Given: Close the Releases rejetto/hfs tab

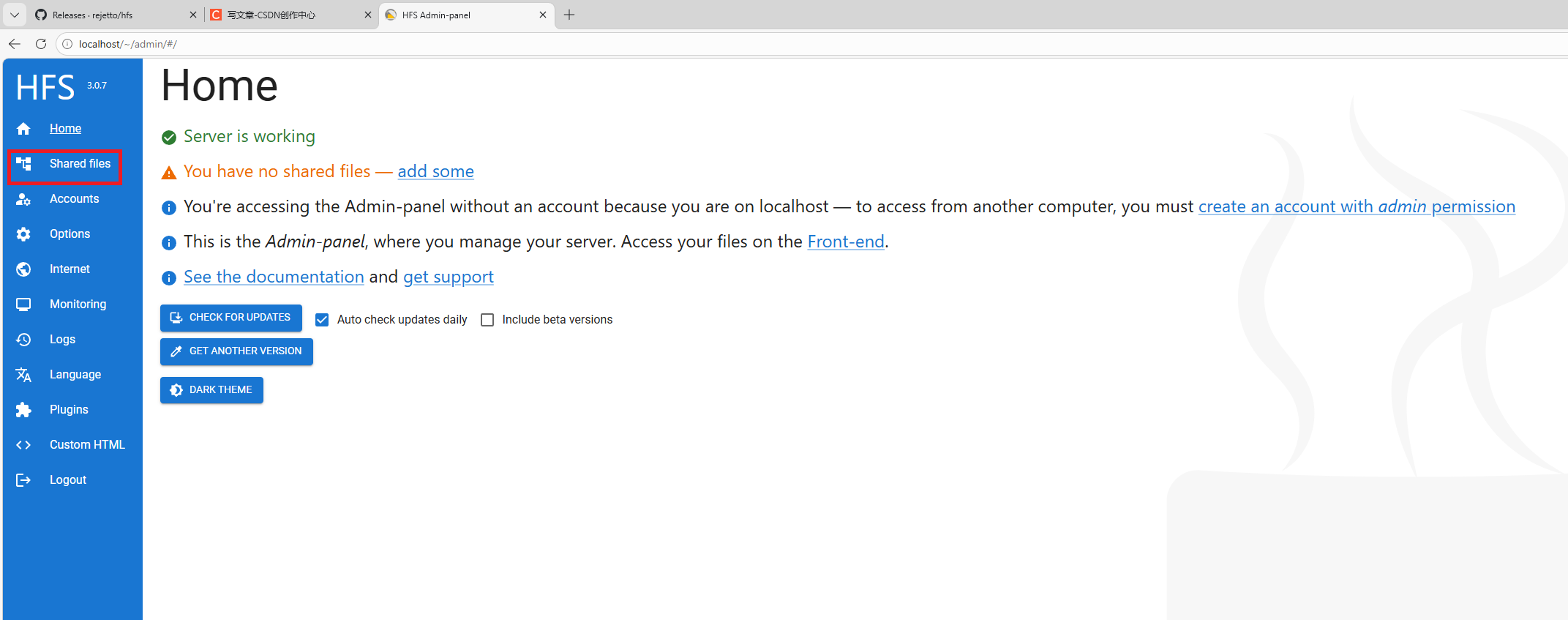Looking at the screenshot, I should pos(193,15).
